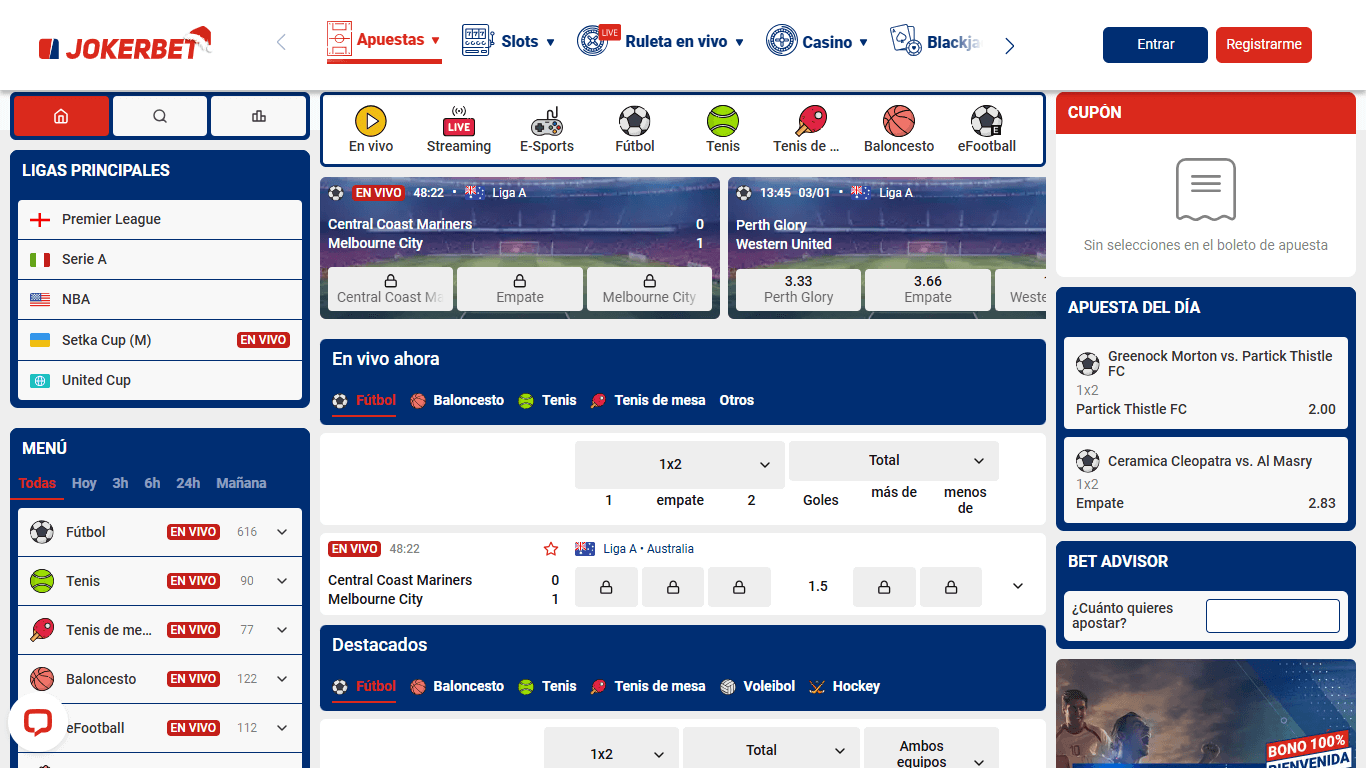Image resolution: width=1366 pixels, height=768 pixels.
Task: Click the Entrar button
Action: [x=1155, y=44]
